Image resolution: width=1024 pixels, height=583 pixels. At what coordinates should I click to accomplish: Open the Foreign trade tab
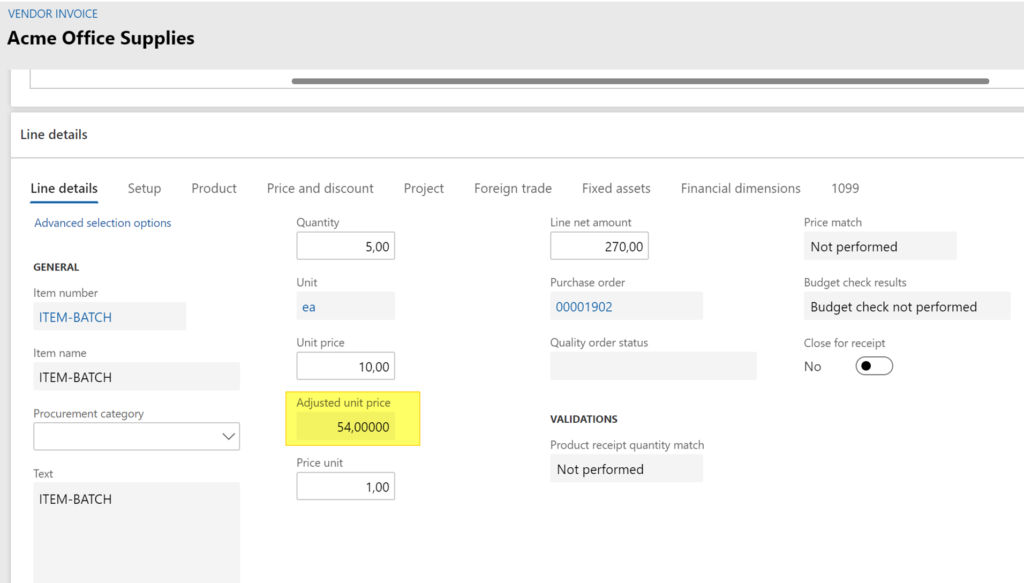coord(512,188)
